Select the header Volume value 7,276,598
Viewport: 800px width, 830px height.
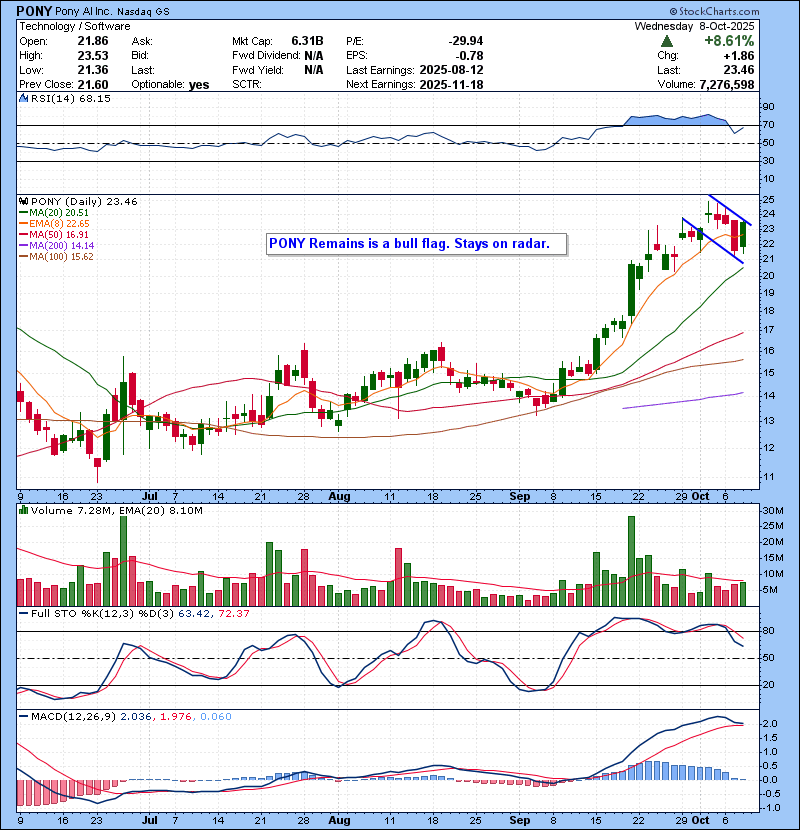(x=726, y=85)
